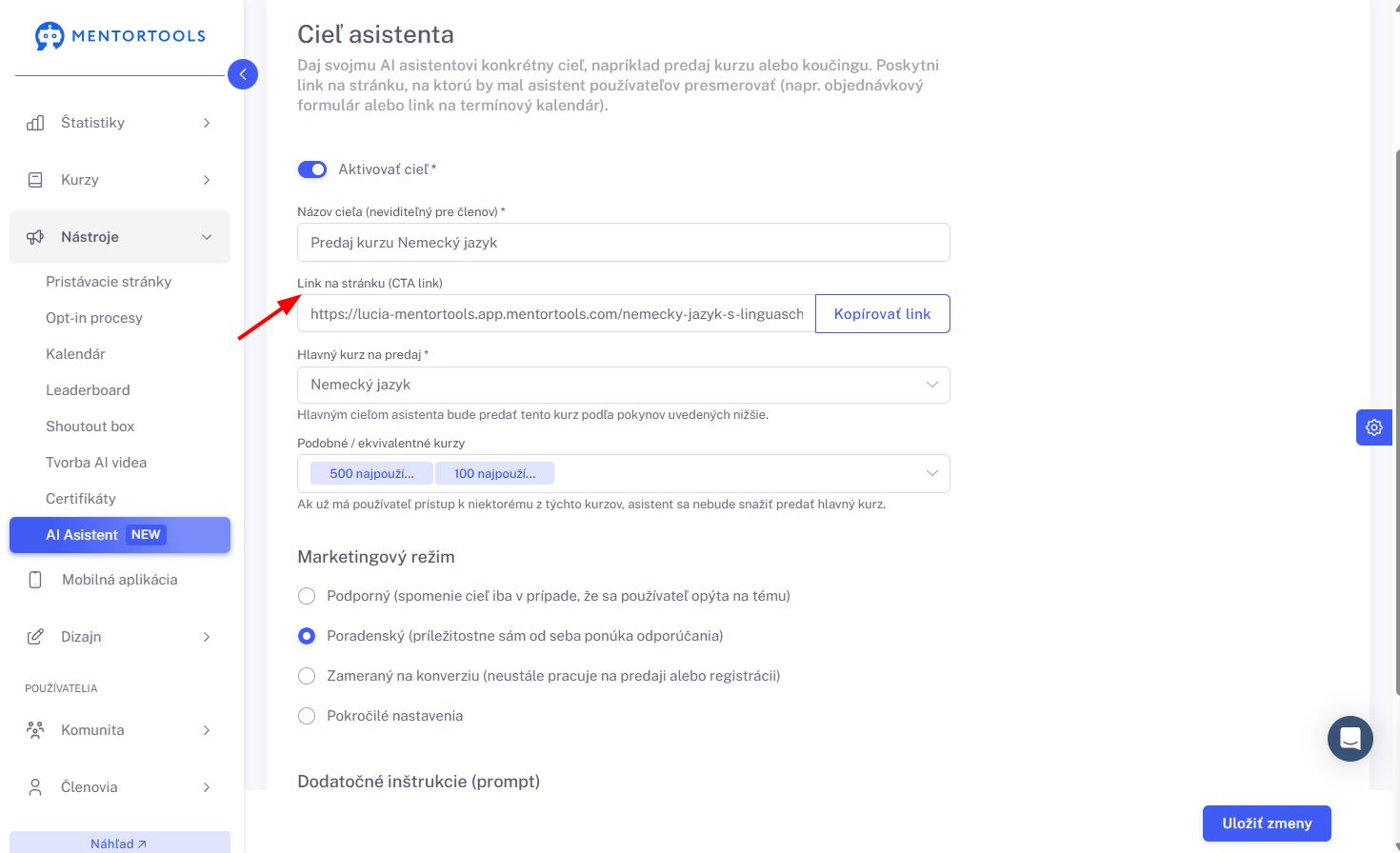Click the Komunita people icon
The width and height of the screenshot is (1400, 853).
[x=35, y=730]
